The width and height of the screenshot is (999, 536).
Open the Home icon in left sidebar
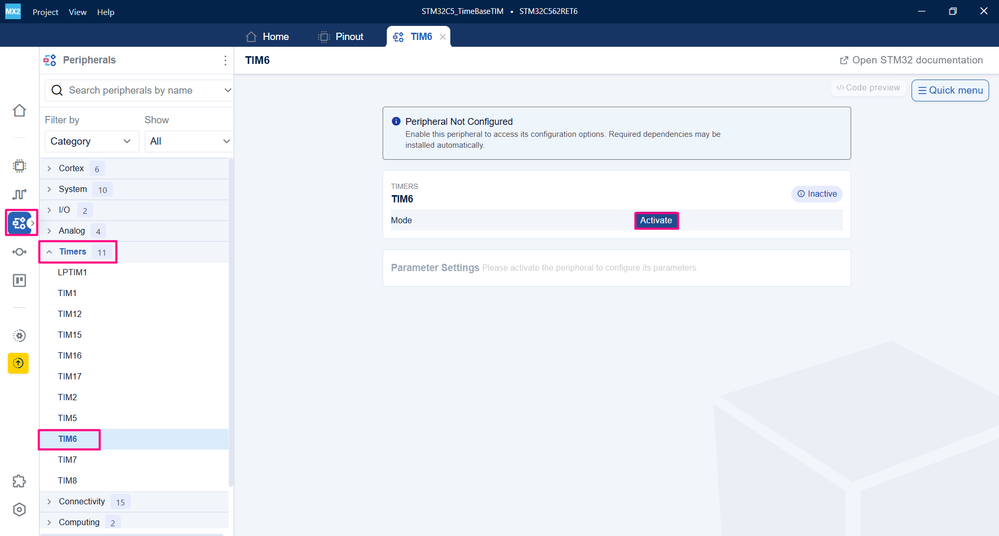click(19, 110)
